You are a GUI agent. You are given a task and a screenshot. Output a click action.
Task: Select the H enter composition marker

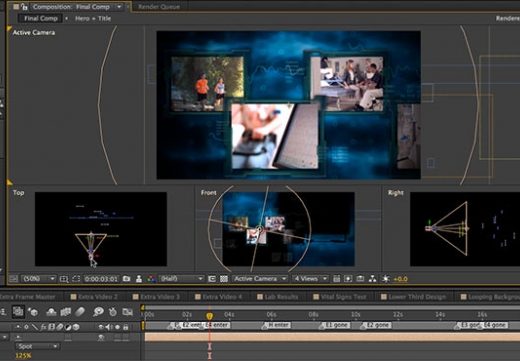tap(277, 325)
